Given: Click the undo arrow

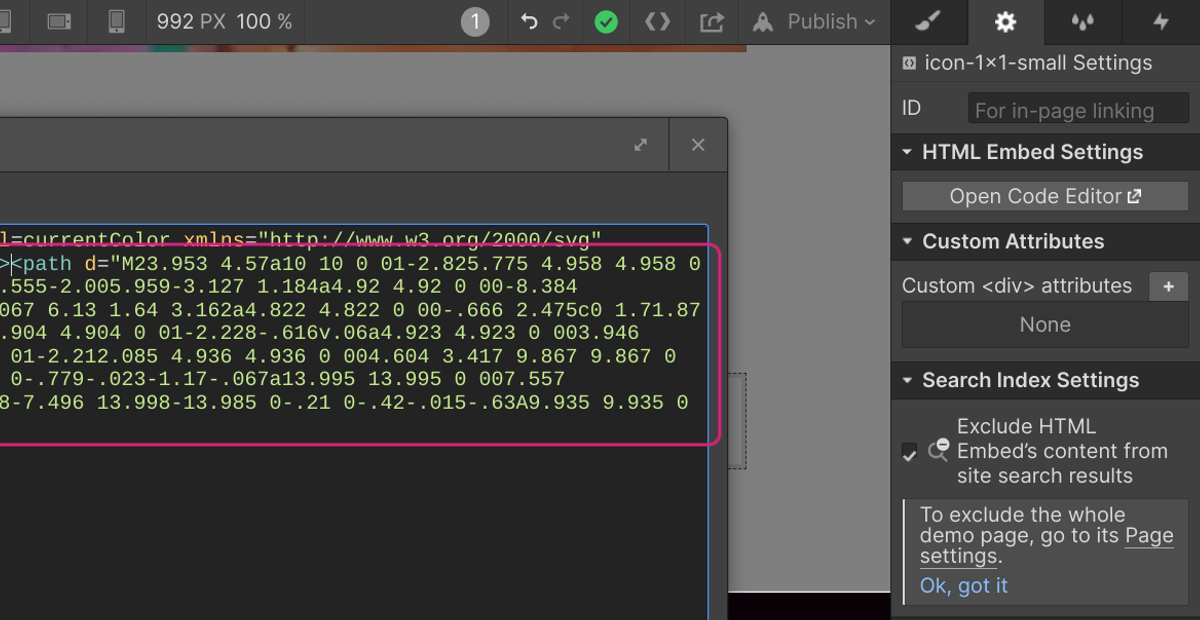Looking at the screenshot, I should tap(529, 21).
